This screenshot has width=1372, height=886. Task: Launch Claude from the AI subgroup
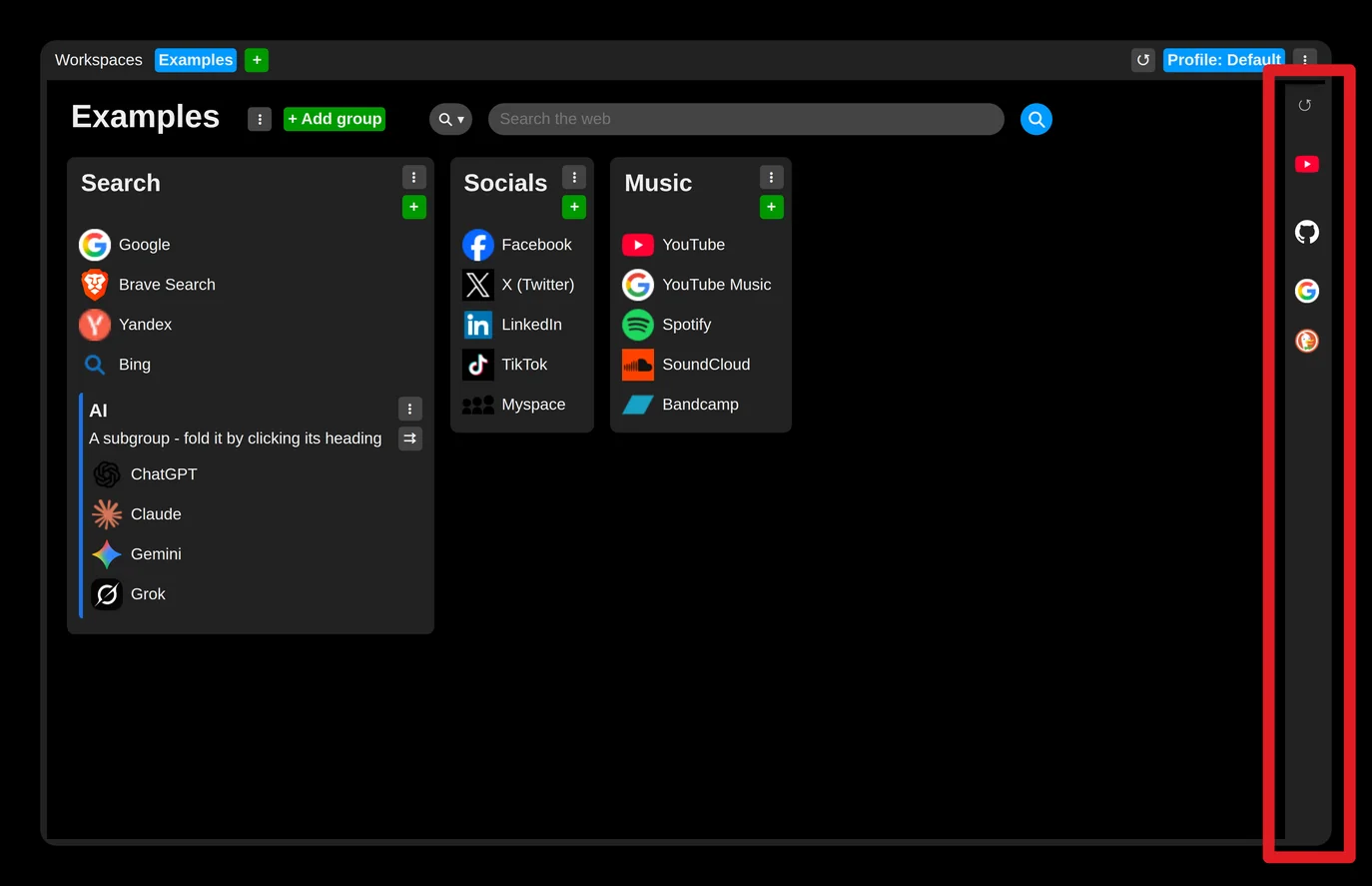(x=137, y=514)
